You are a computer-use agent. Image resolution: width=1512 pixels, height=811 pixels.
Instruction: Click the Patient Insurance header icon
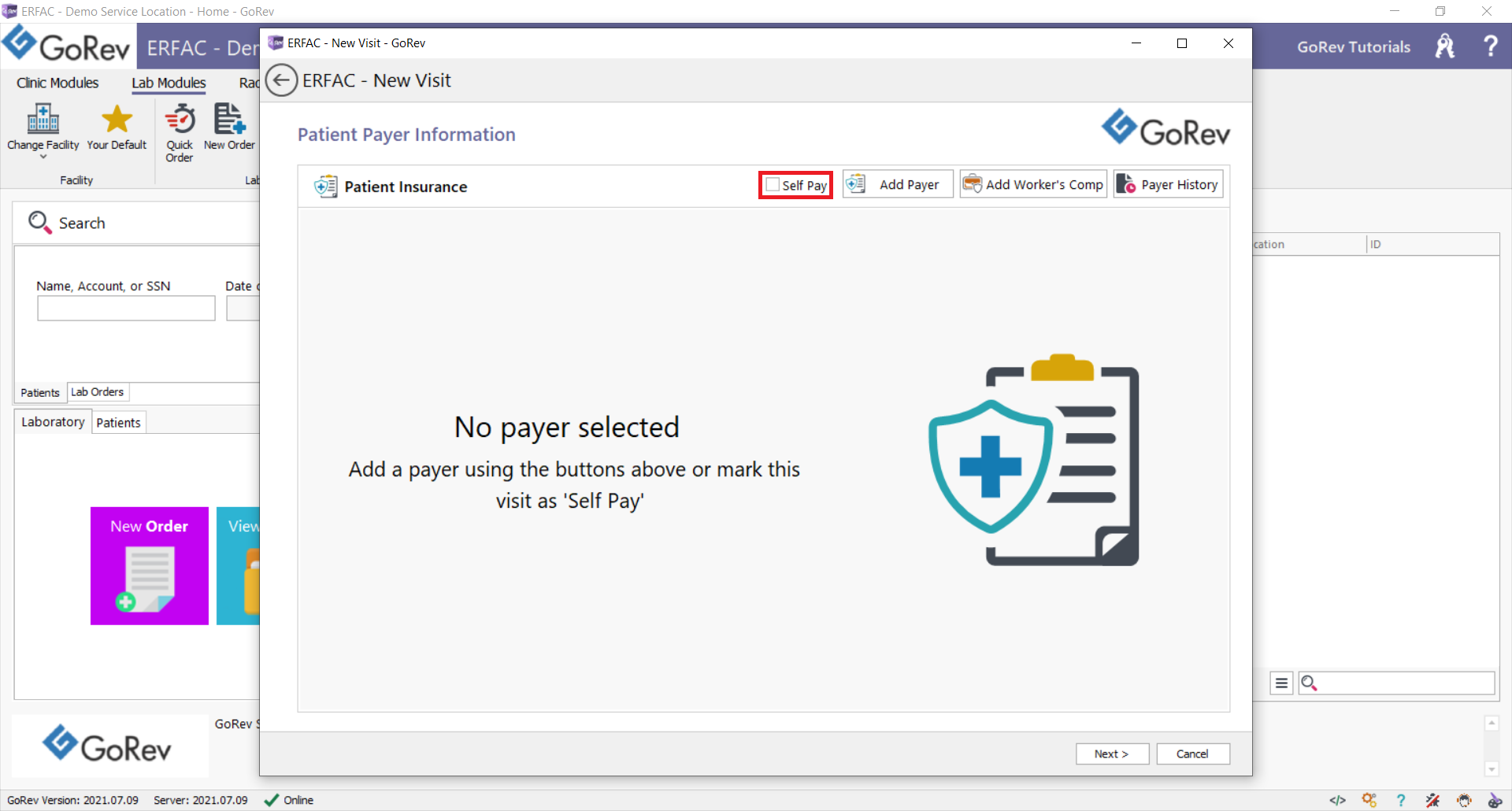click(325, 187)
